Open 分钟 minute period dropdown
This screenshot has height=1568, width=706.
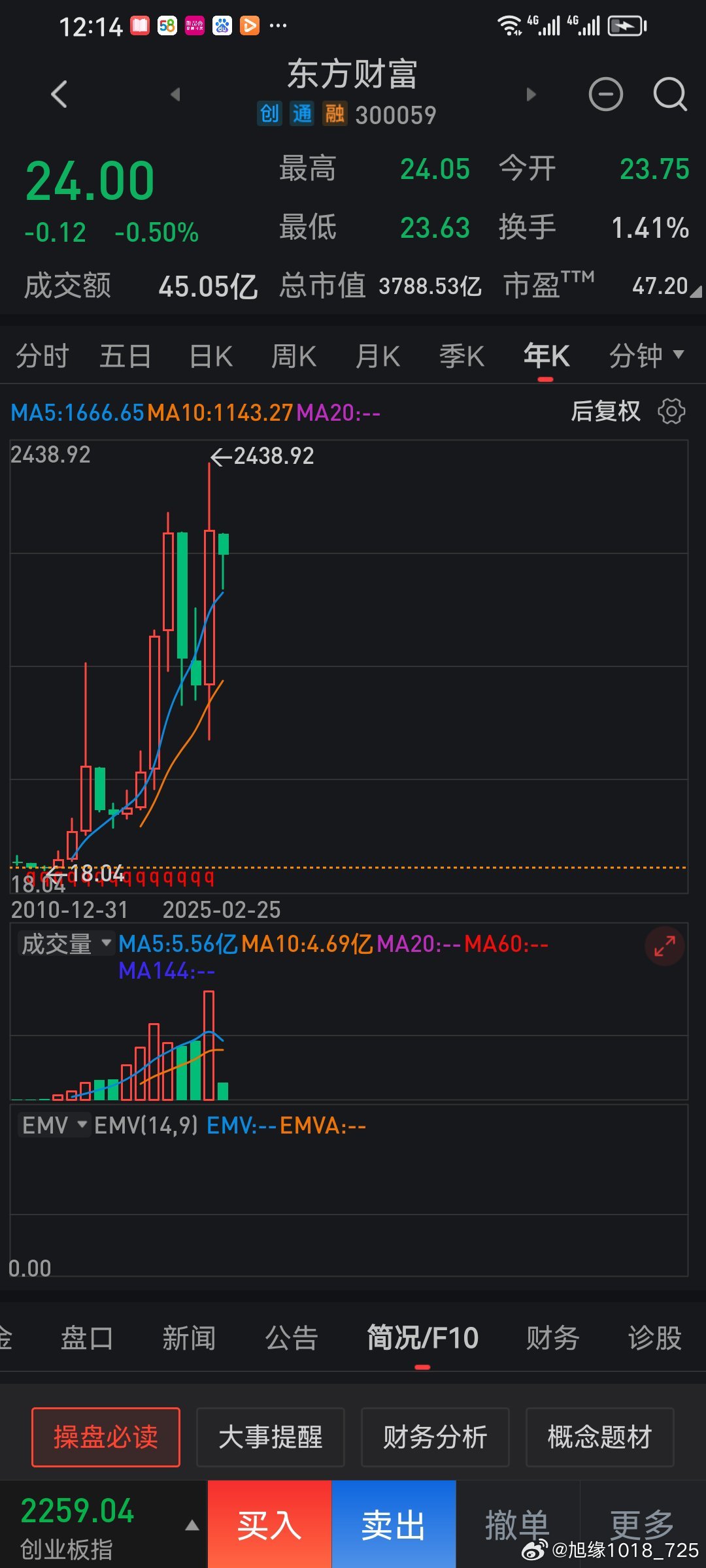pos(647,356)
